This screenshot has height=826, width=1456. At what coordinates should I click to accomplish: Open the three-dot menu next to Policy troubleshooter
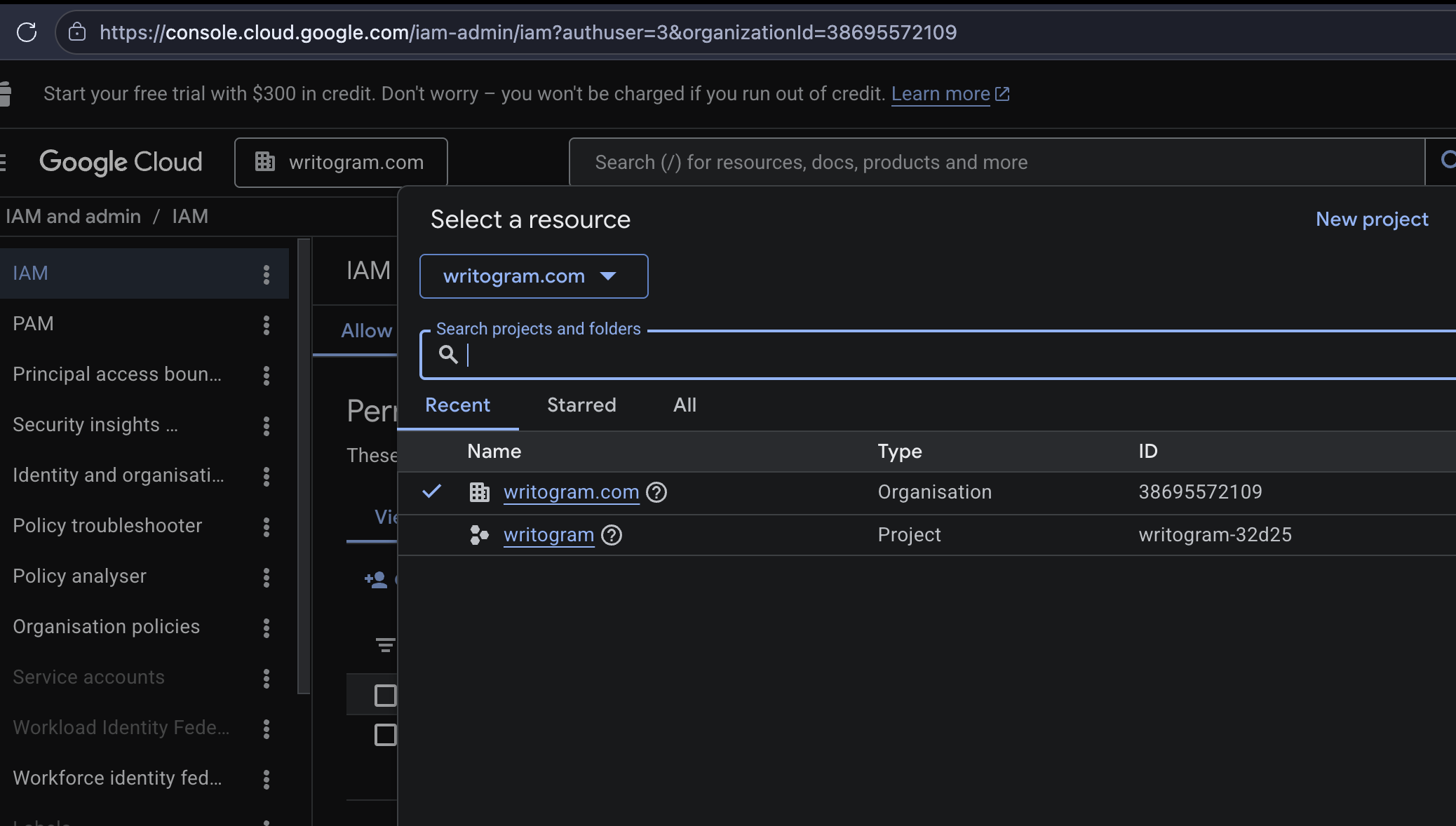pyautogui.click(x=267, y=527)
